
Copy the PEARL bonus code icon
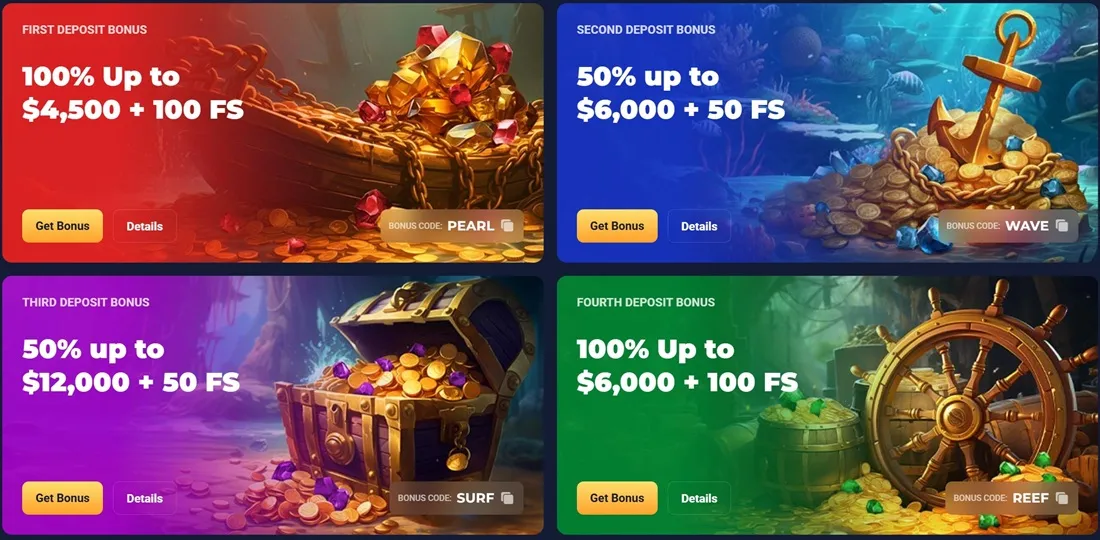tap(507, 226)
